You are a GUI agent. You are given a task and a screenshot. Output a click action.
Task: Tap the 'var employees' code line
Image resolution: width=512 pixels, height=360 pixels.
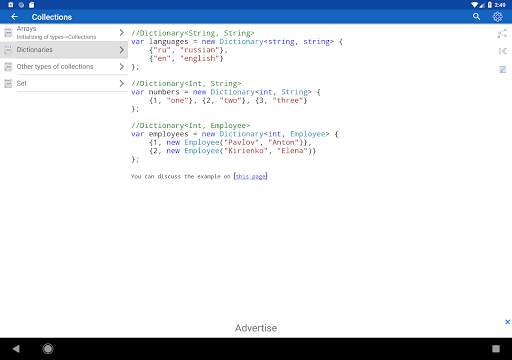point(235,134)
